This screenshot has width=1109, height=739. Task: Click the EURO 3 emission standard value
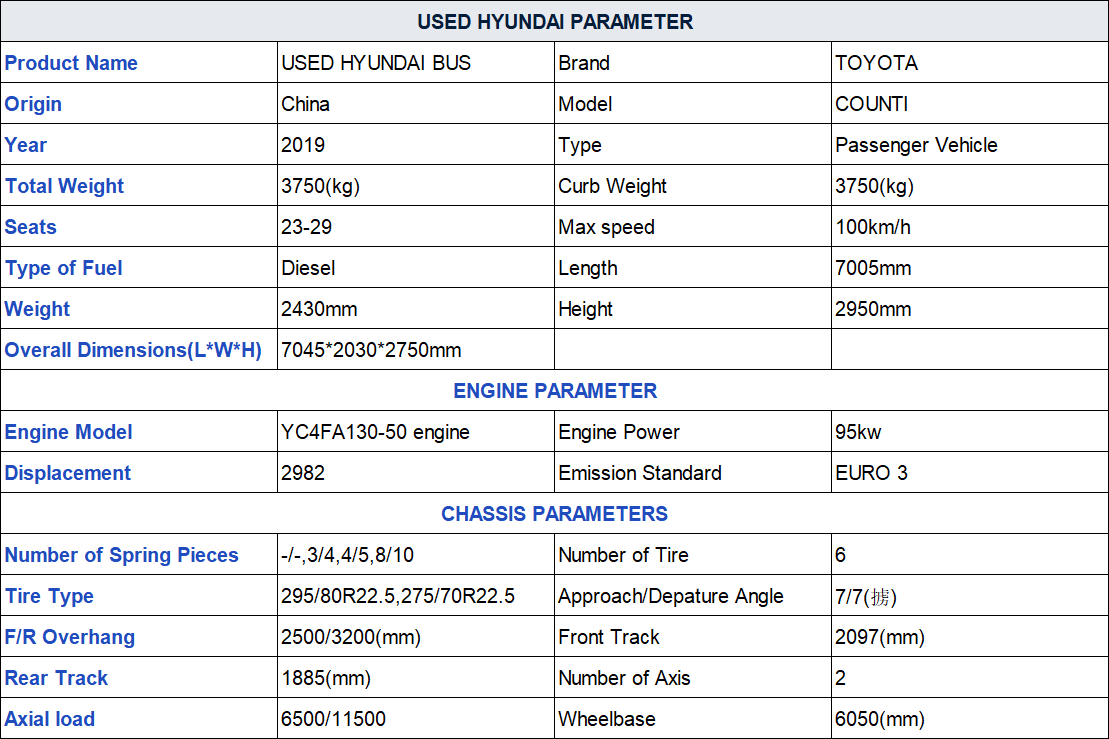coord(871,473)
